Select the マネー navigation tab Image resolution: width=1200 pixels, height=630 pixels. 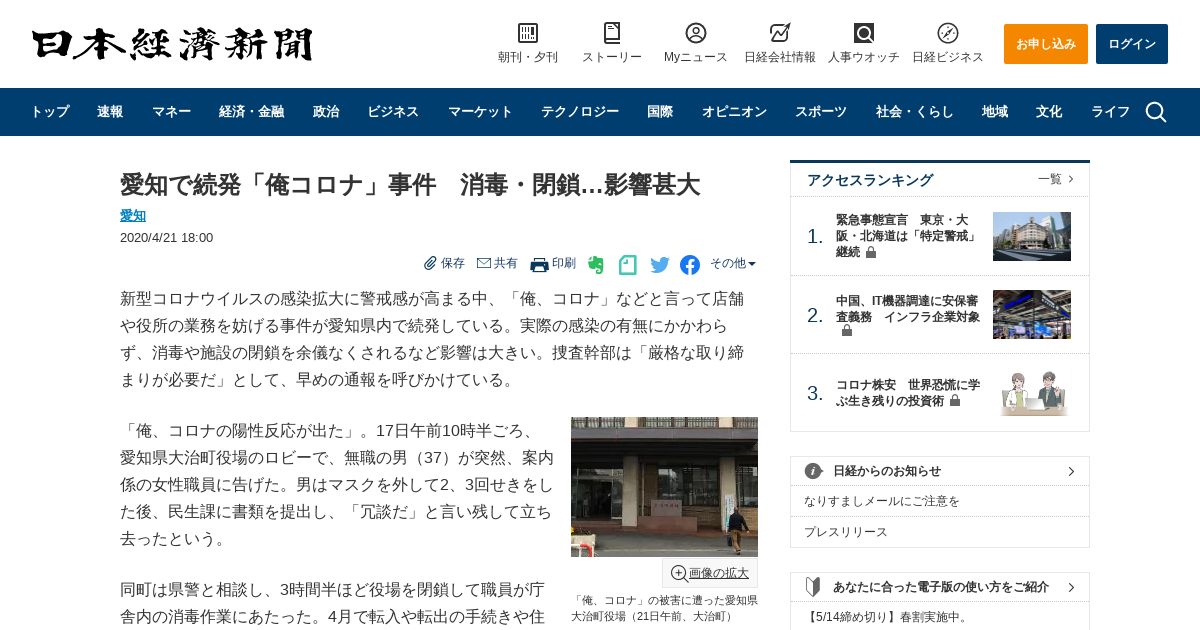click(171, 112)
